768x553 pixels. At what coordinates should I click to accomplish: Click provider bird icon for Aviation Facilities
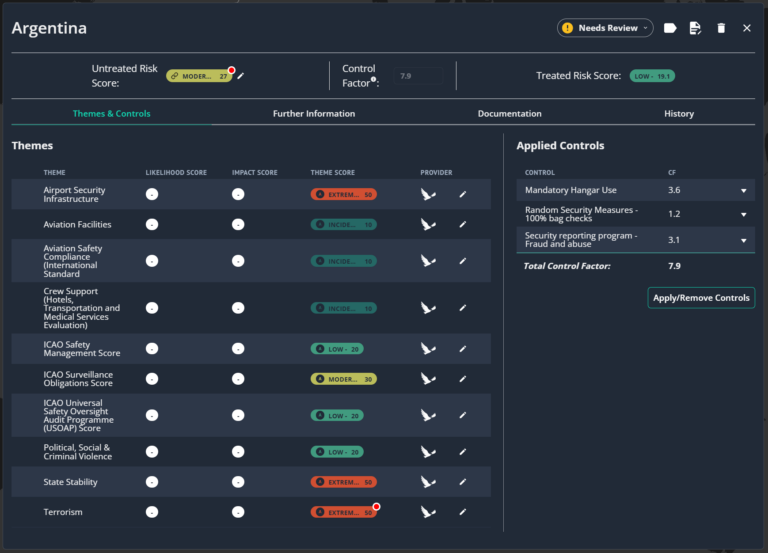point(428,224)
